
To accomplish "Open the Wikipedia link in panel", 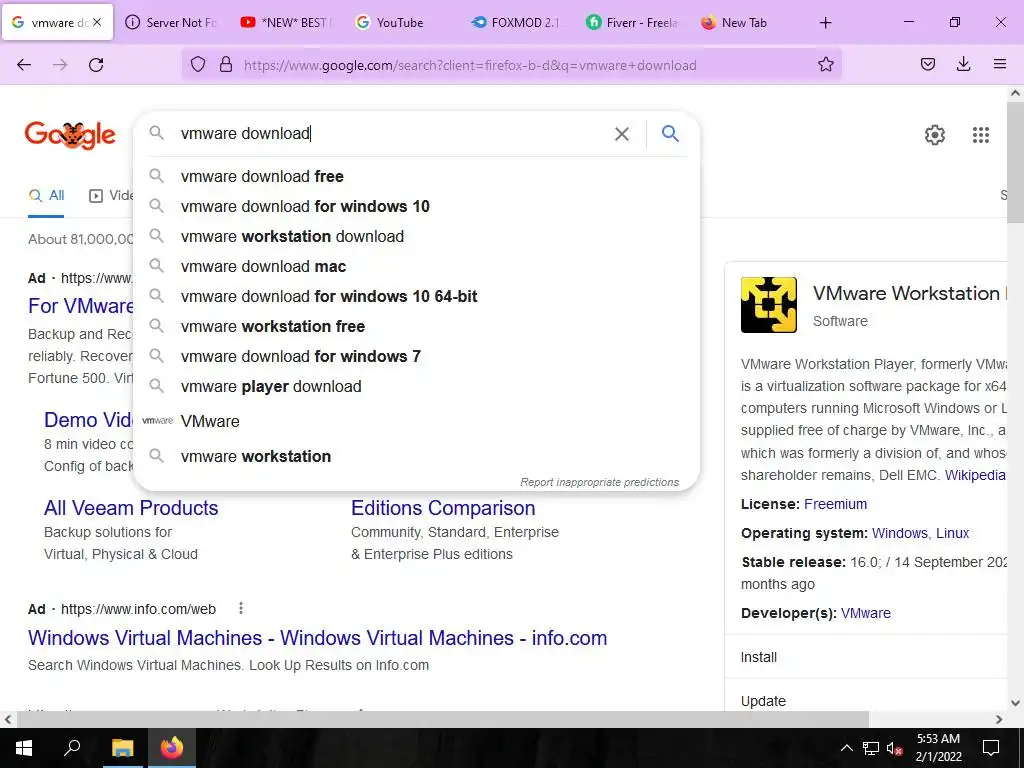I will point(976,475).
